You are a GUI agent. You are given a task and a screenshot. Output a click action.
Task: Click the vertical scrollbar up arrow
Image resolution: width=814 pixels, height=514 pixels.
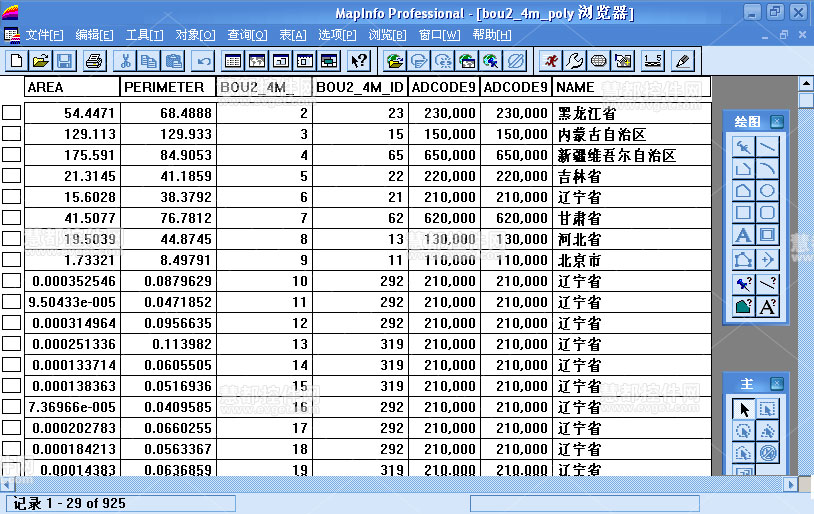[x=806, y=83]
